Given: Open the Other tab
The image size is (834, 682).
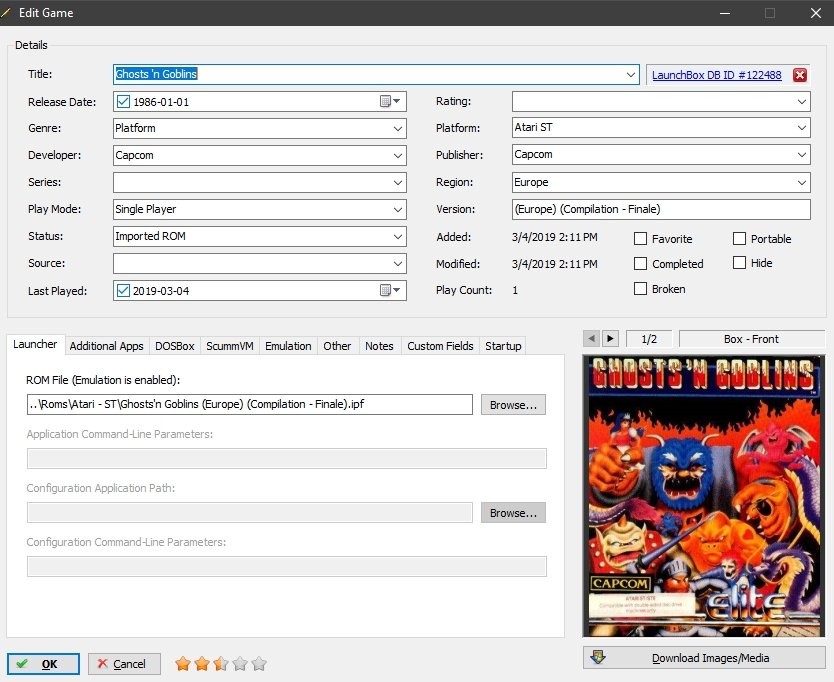Looking at the screenshot, I should pos(337,346).
